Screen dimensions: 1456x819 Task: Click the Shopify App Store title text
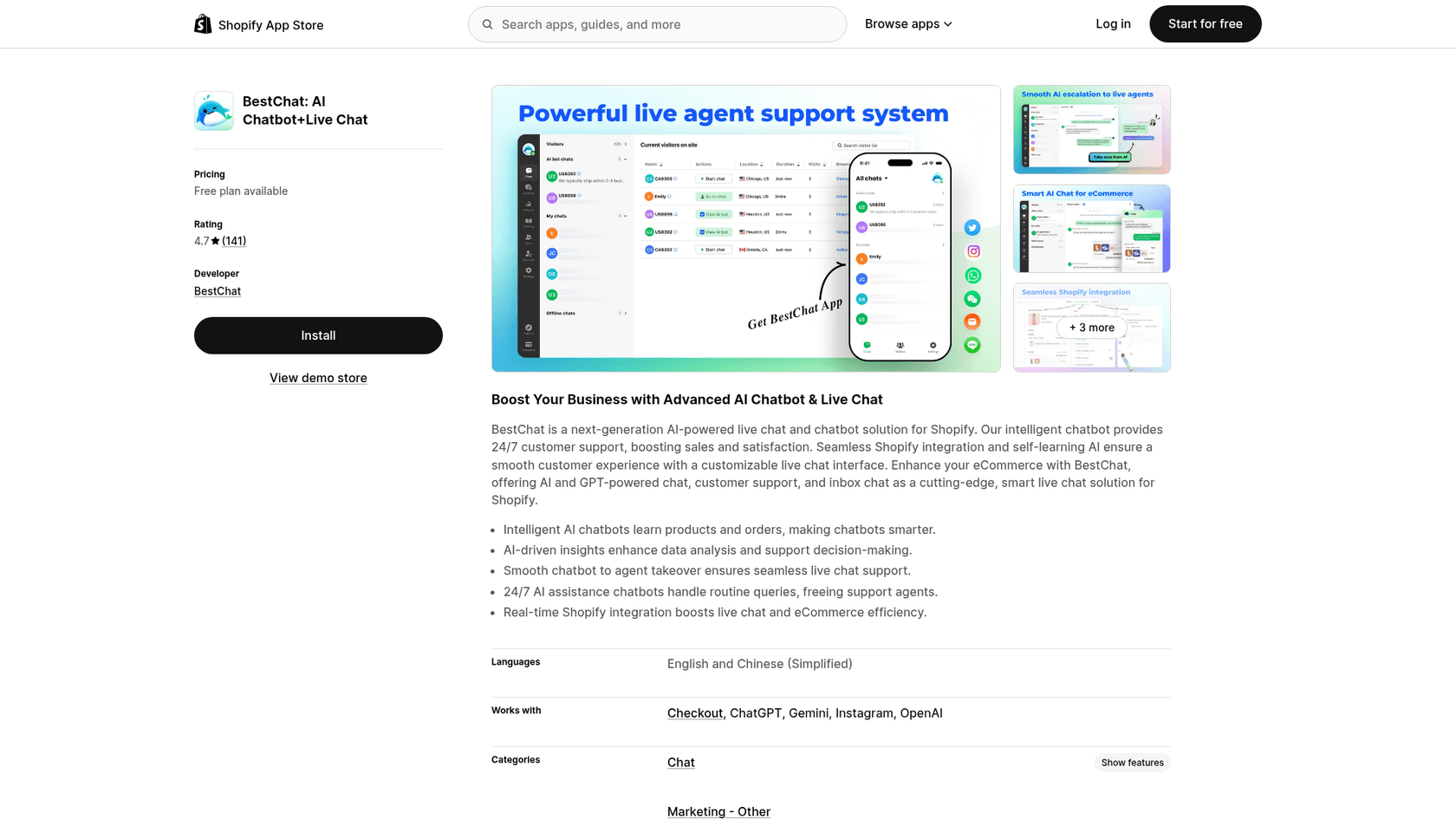271,25
